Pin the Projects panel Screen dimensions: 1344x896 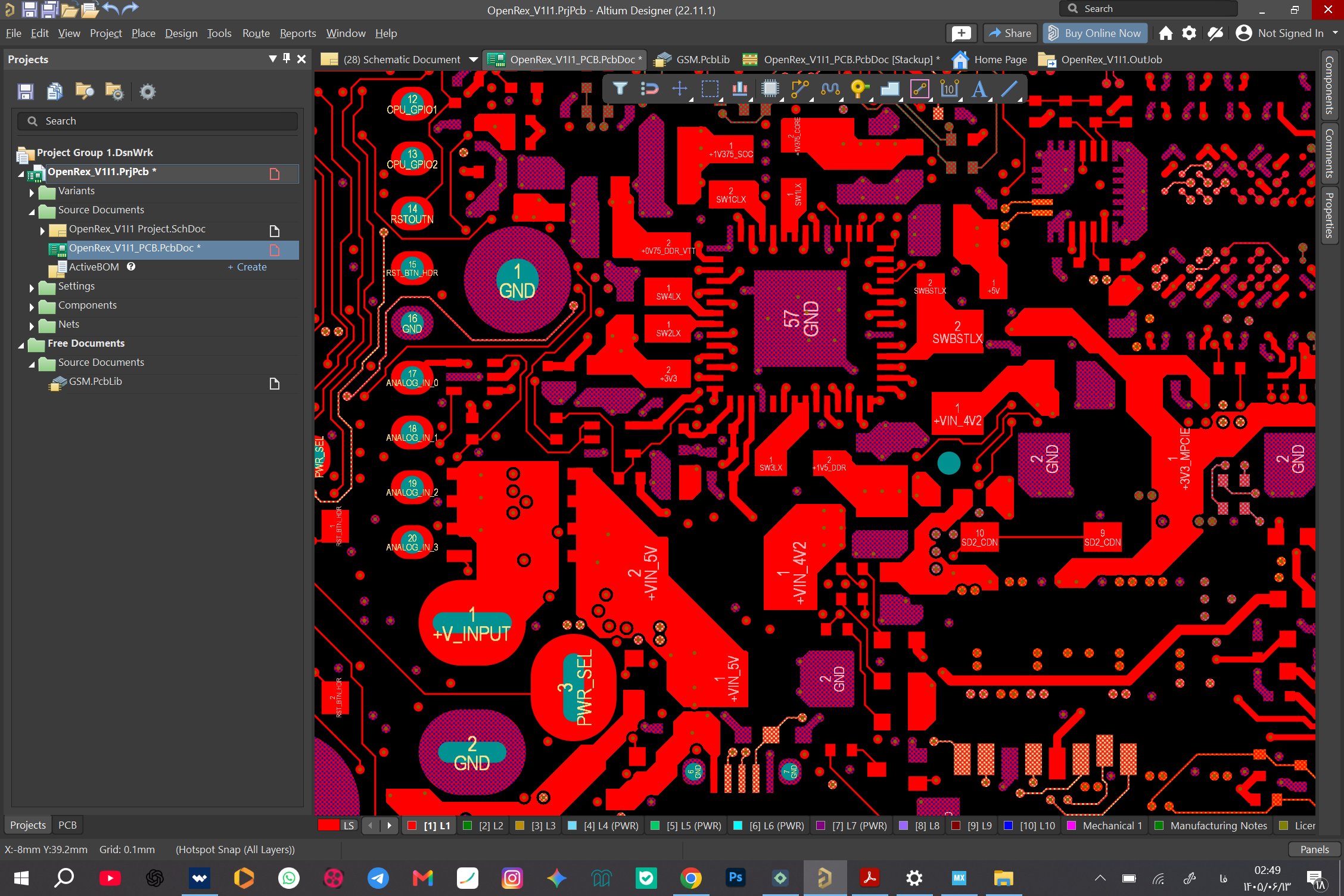[287, 58]
